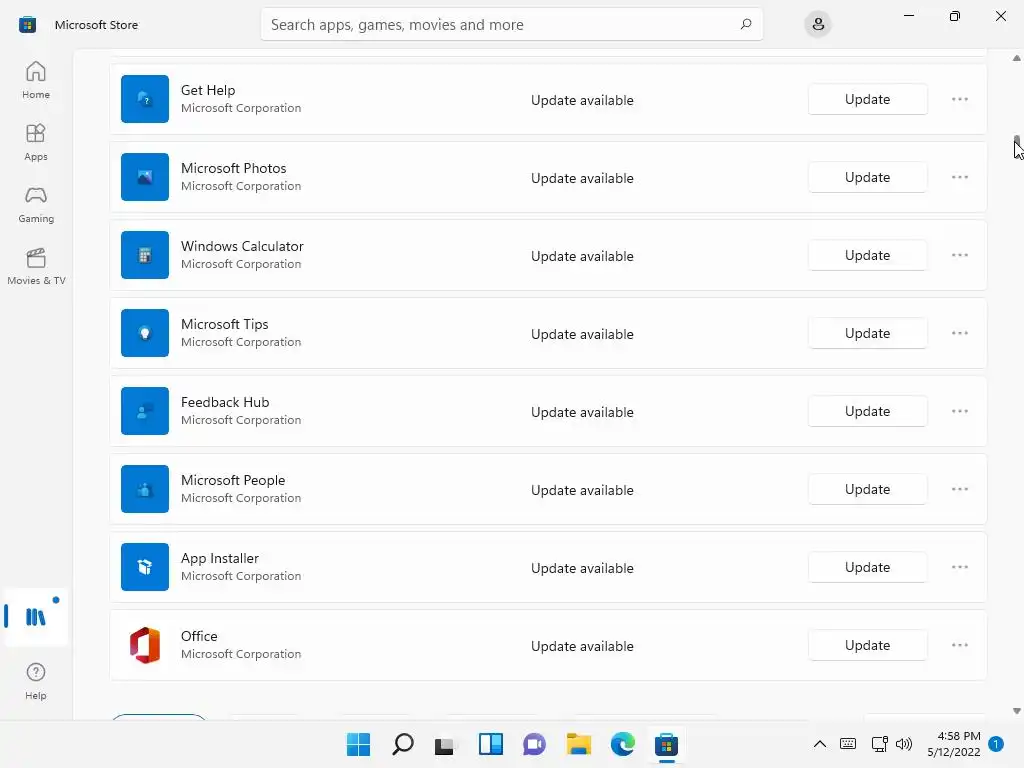Click the Microsoft Store logo icon
Screen dimensions: 1024x768
(27, 25)
